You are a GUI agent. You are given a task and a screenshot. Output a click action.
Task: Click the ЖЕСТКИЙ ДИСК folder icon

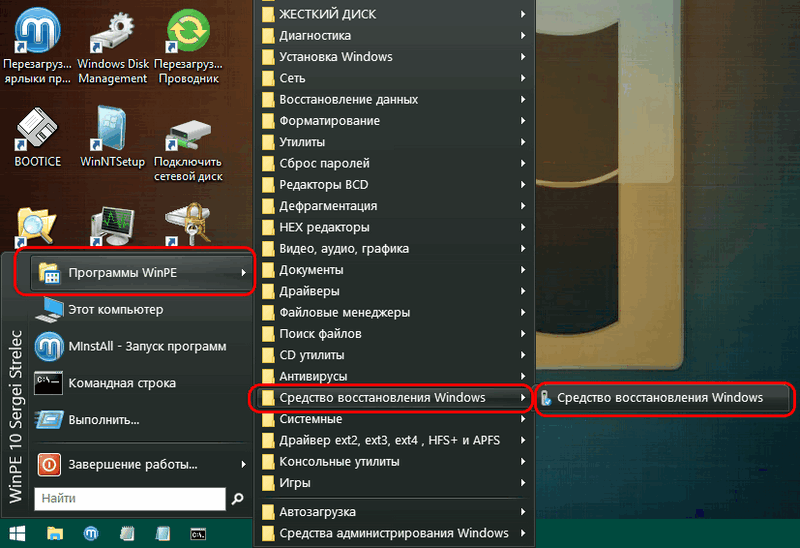(268, 14)
